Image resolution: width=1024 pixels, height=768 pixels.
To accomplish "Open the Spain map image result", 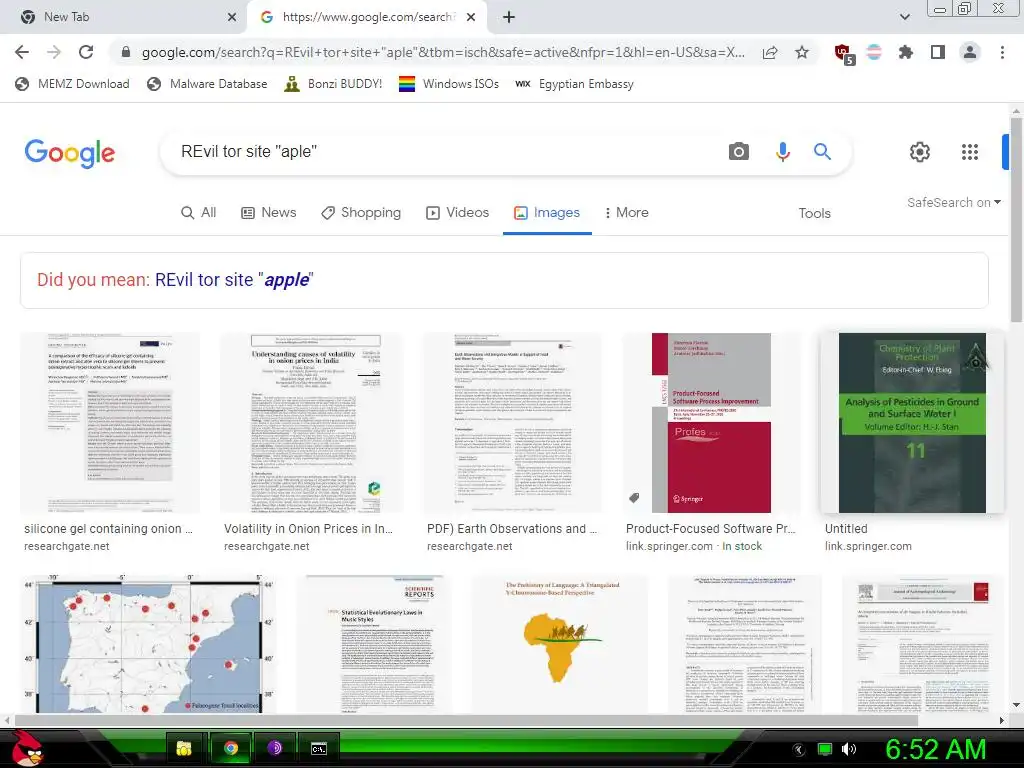I will pos(149,644).
